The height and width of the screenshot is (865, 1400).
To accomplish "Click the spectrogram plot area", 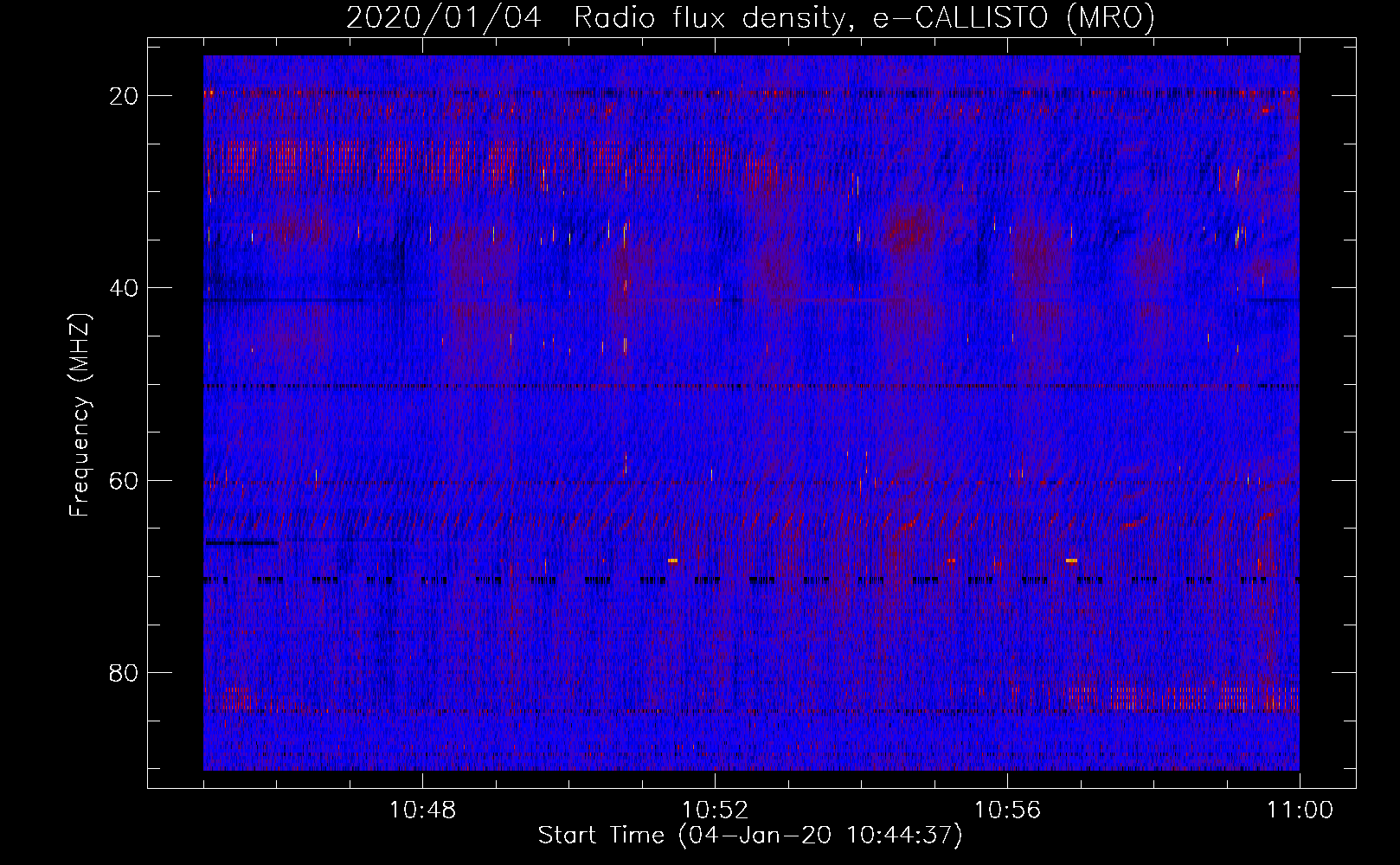I will 751,413.
